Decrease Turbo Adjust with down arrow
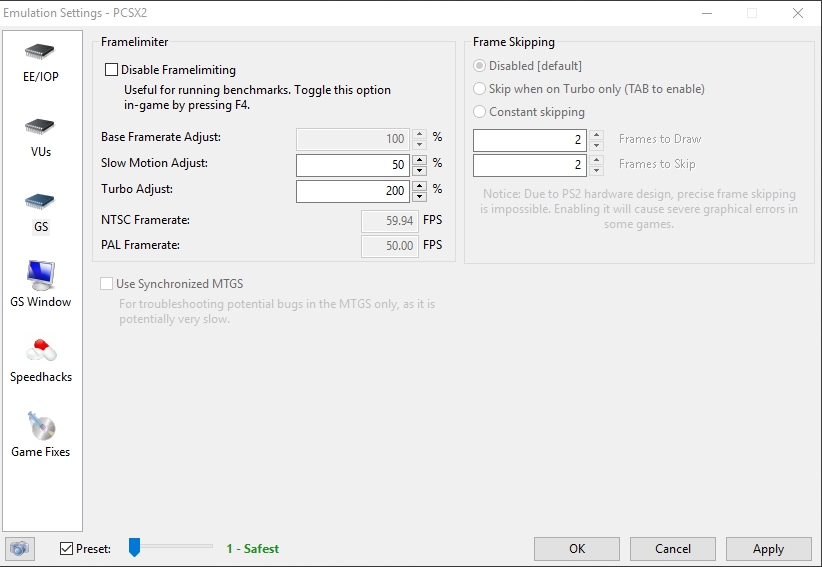This screenshot has width=822, height=567. pos(419,197)
